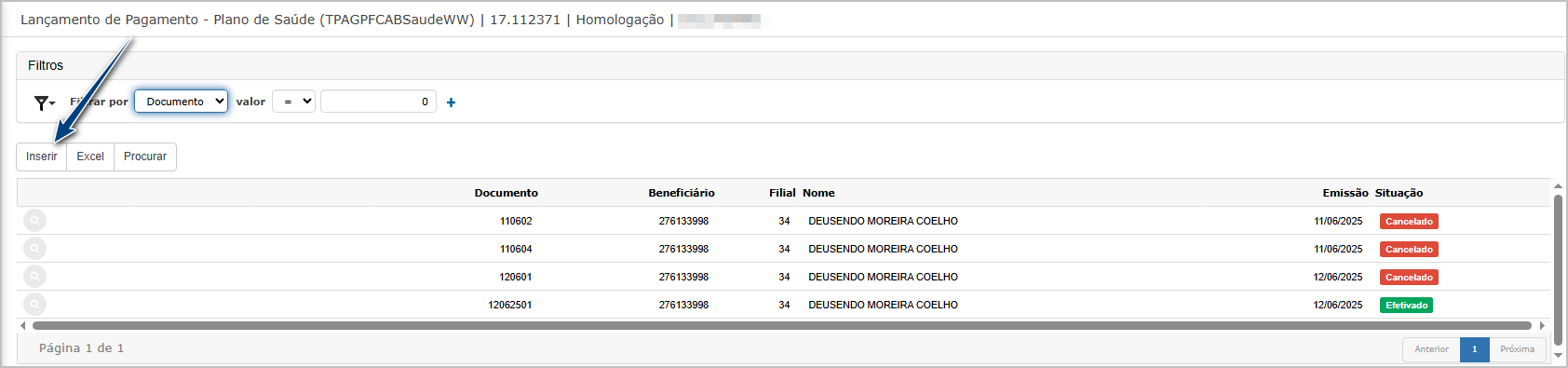Sort by the Emissão column header
1568x368 pixels.
[x=1345, y=193]
